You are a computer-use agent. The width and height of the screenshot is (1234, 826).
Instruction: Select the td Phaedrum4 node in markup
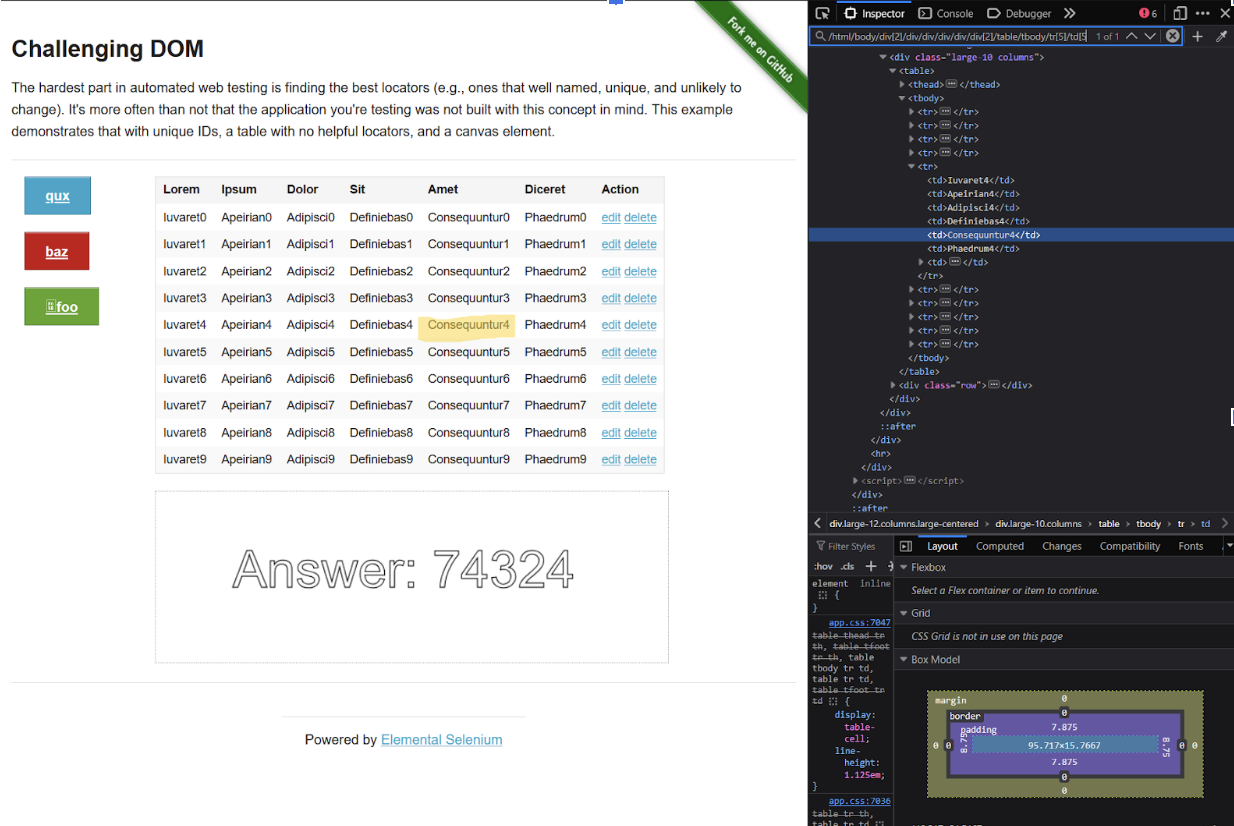(x=974, y=248)
